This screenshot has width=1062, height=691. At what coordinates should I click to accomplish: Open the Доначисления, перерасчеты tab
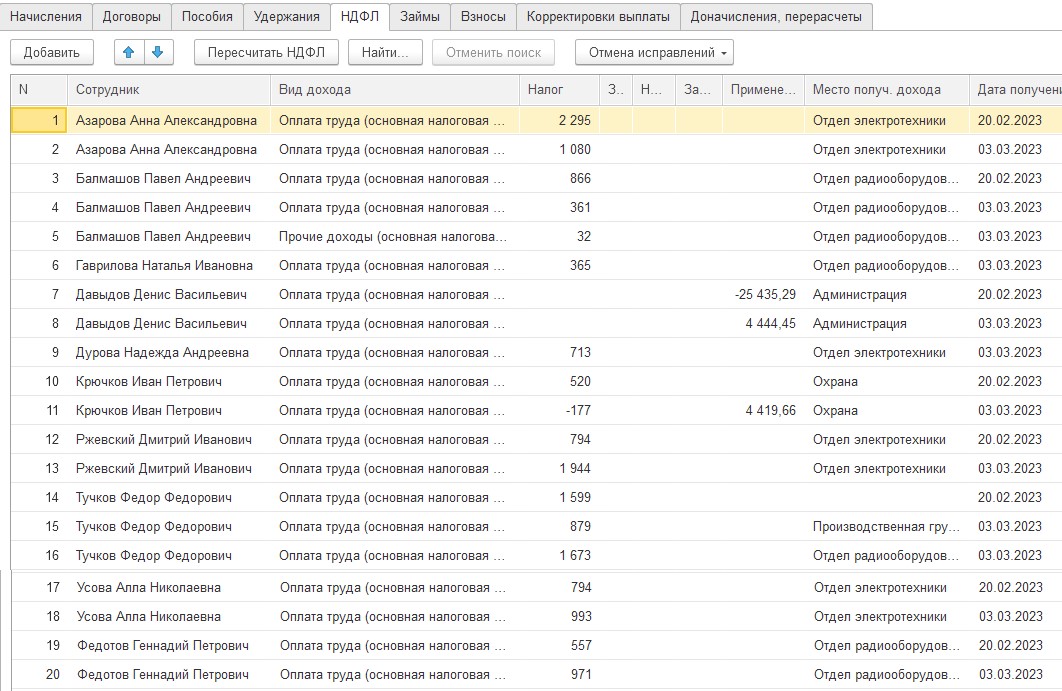pos(776,16)
